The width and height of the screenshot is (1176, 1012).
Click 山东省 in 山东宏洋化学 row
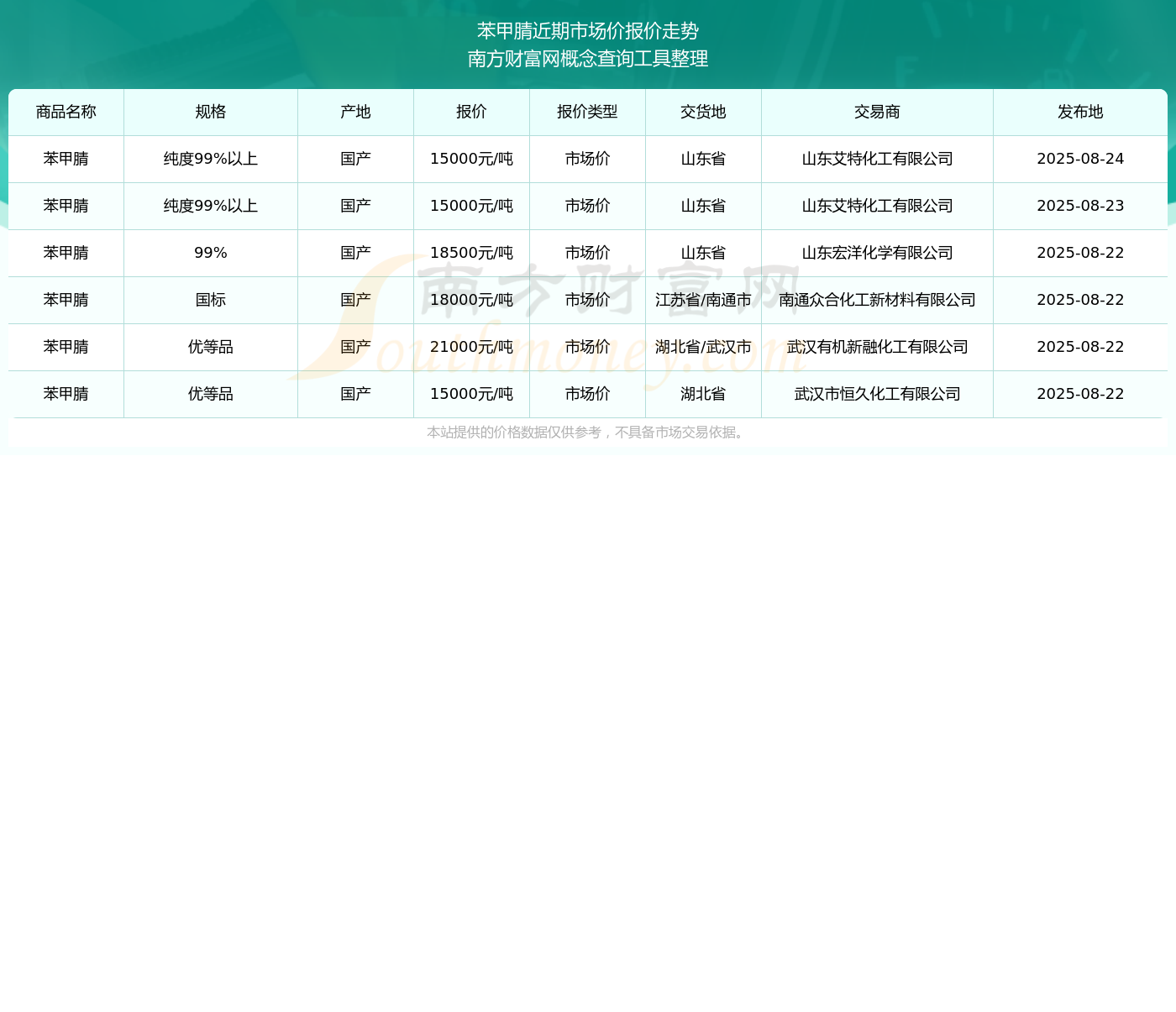(x=703, y=253)
